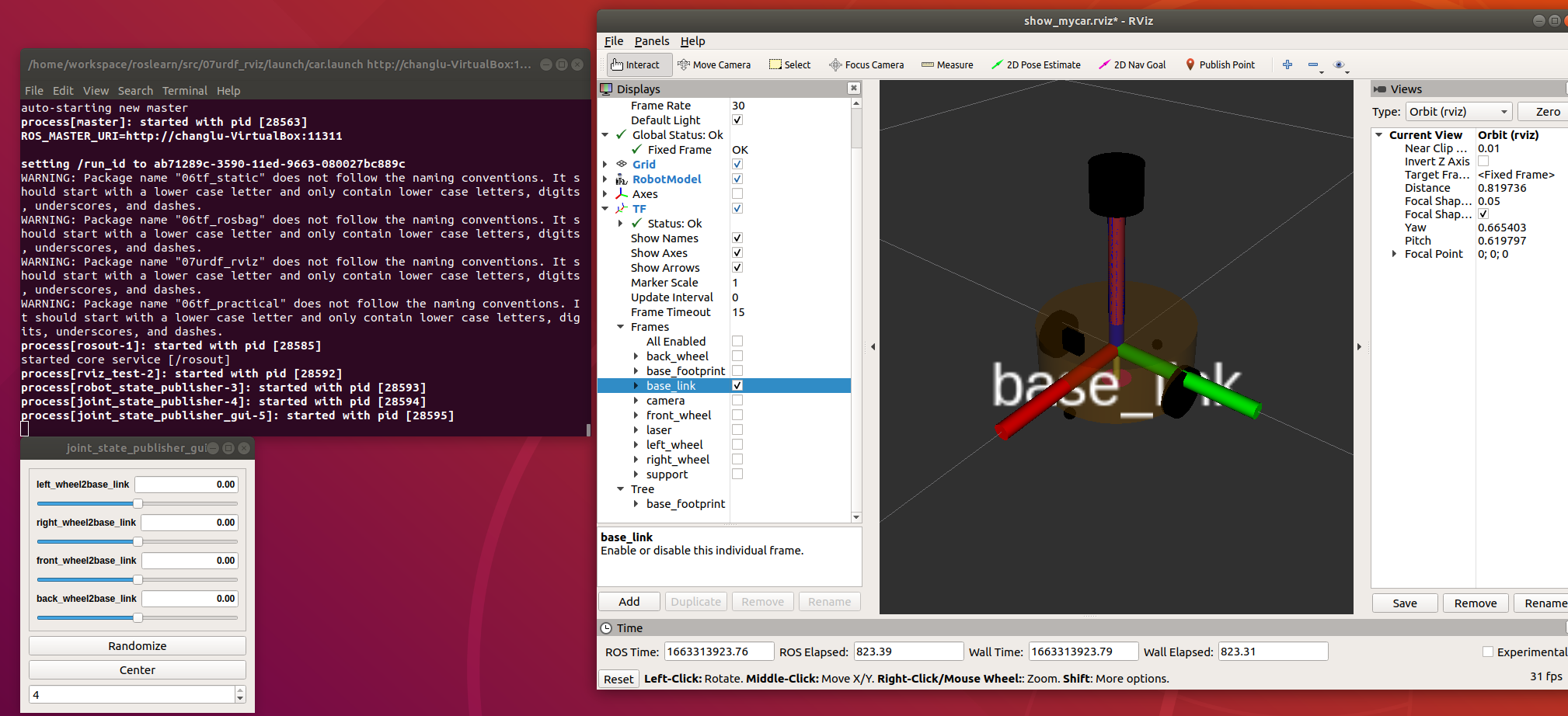Open the view Type dropdown Orbit (rviz)
Viewport: 1568px width, 716px height.
[1459, 112]
